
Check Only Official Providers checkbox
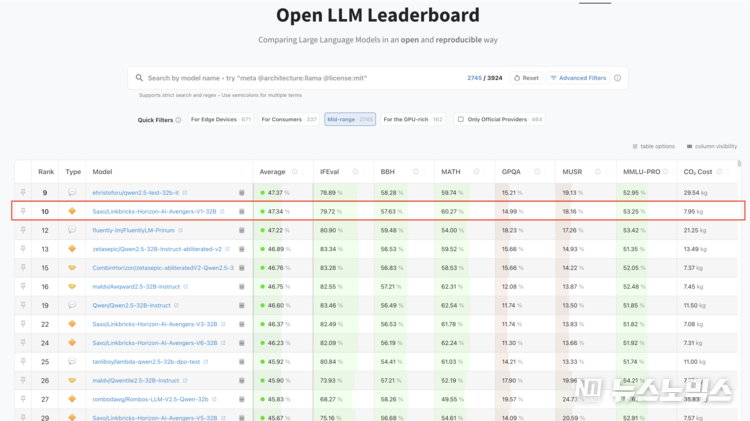click(461, 120)
